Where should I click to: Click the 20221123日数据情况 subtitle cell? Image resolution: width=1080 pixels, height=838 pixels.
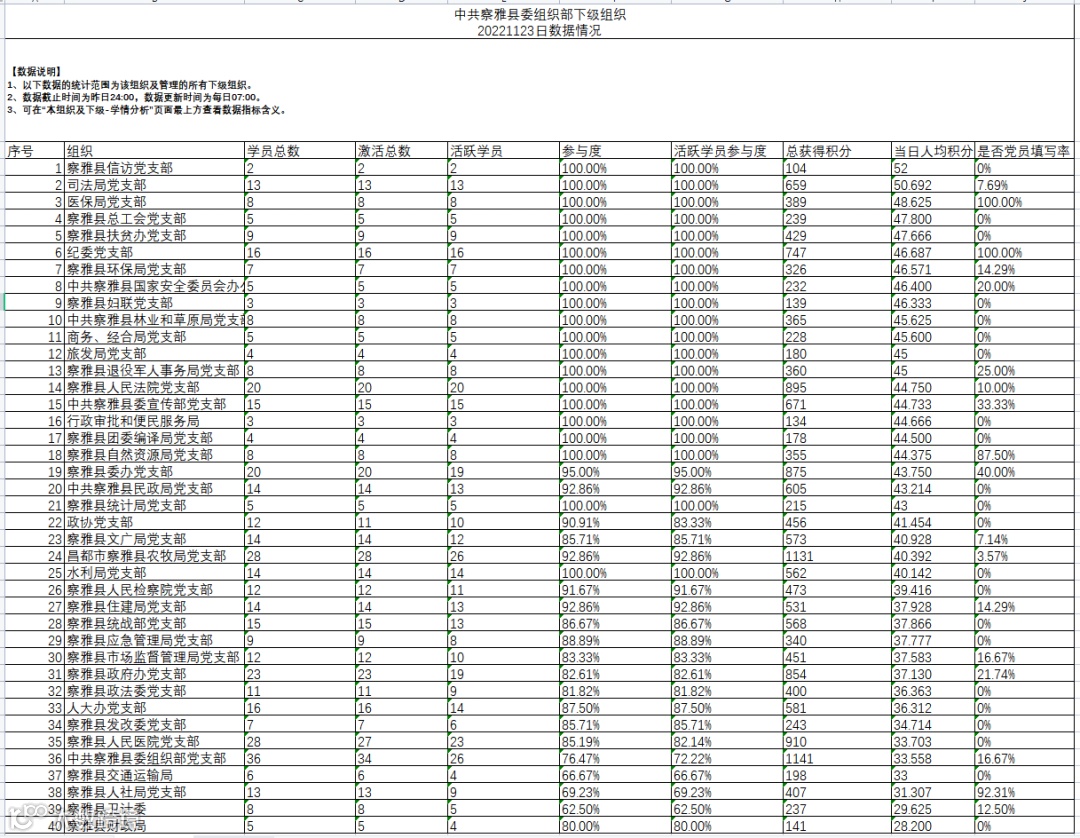540,31
